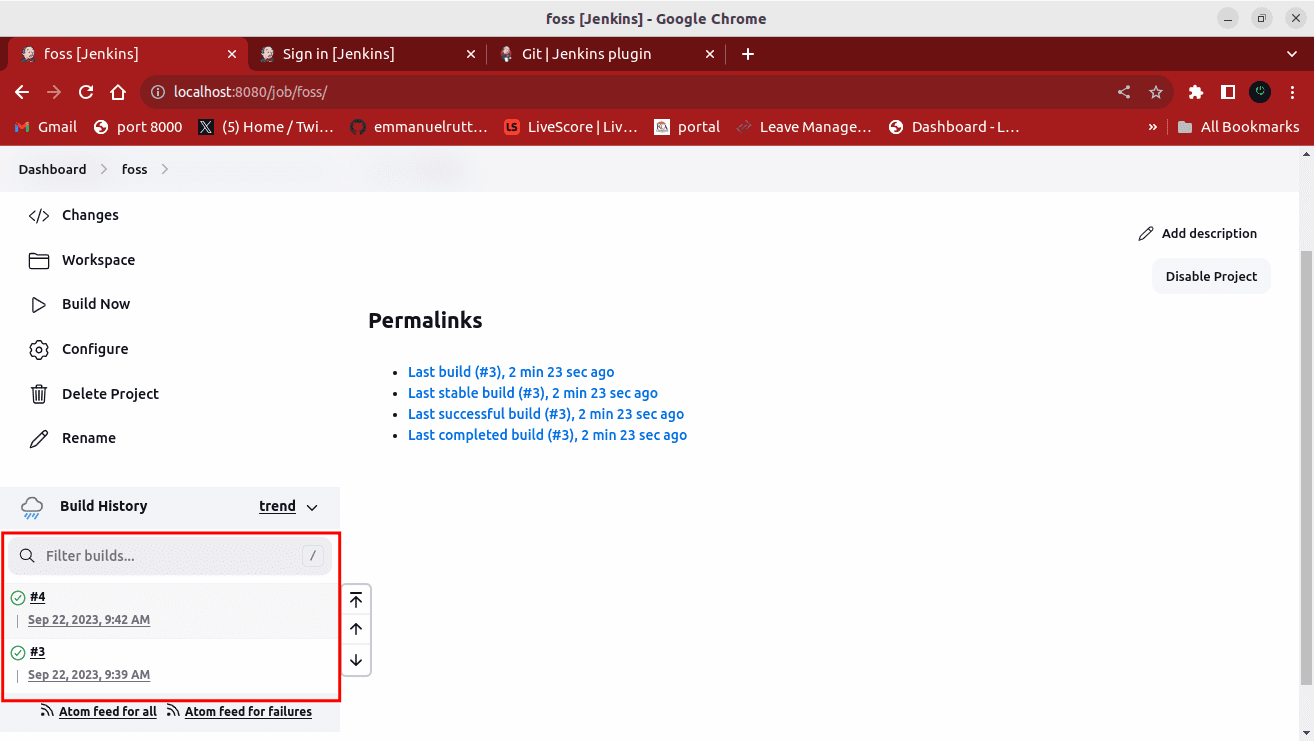Open Configure gear icon

click(39, 349)
